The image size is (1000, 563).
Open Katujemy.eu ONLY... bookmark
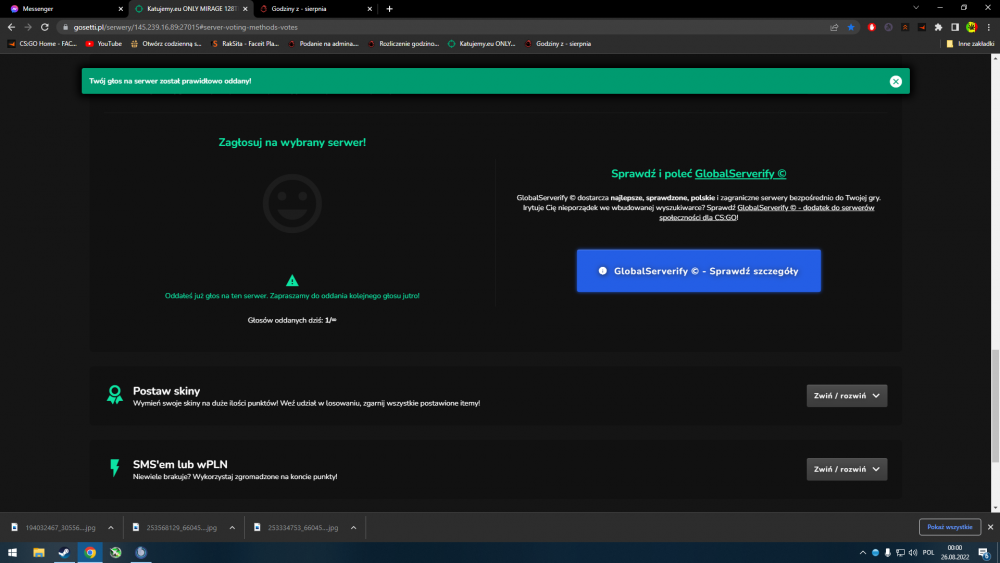point(482,44)
